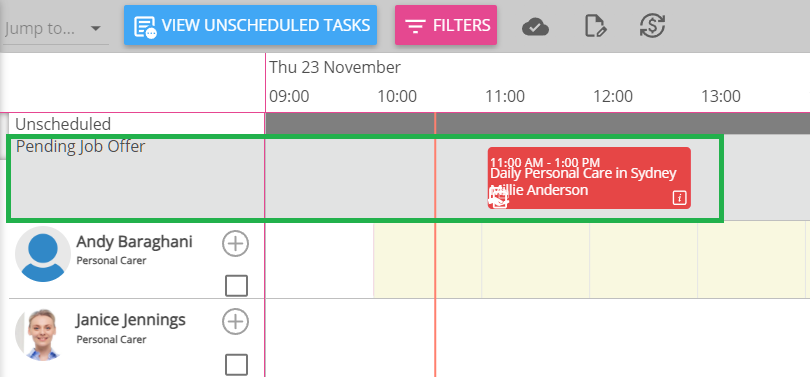
Task: Tick the checkbox for Janice Jennings
Action: [x=237, y=365]
